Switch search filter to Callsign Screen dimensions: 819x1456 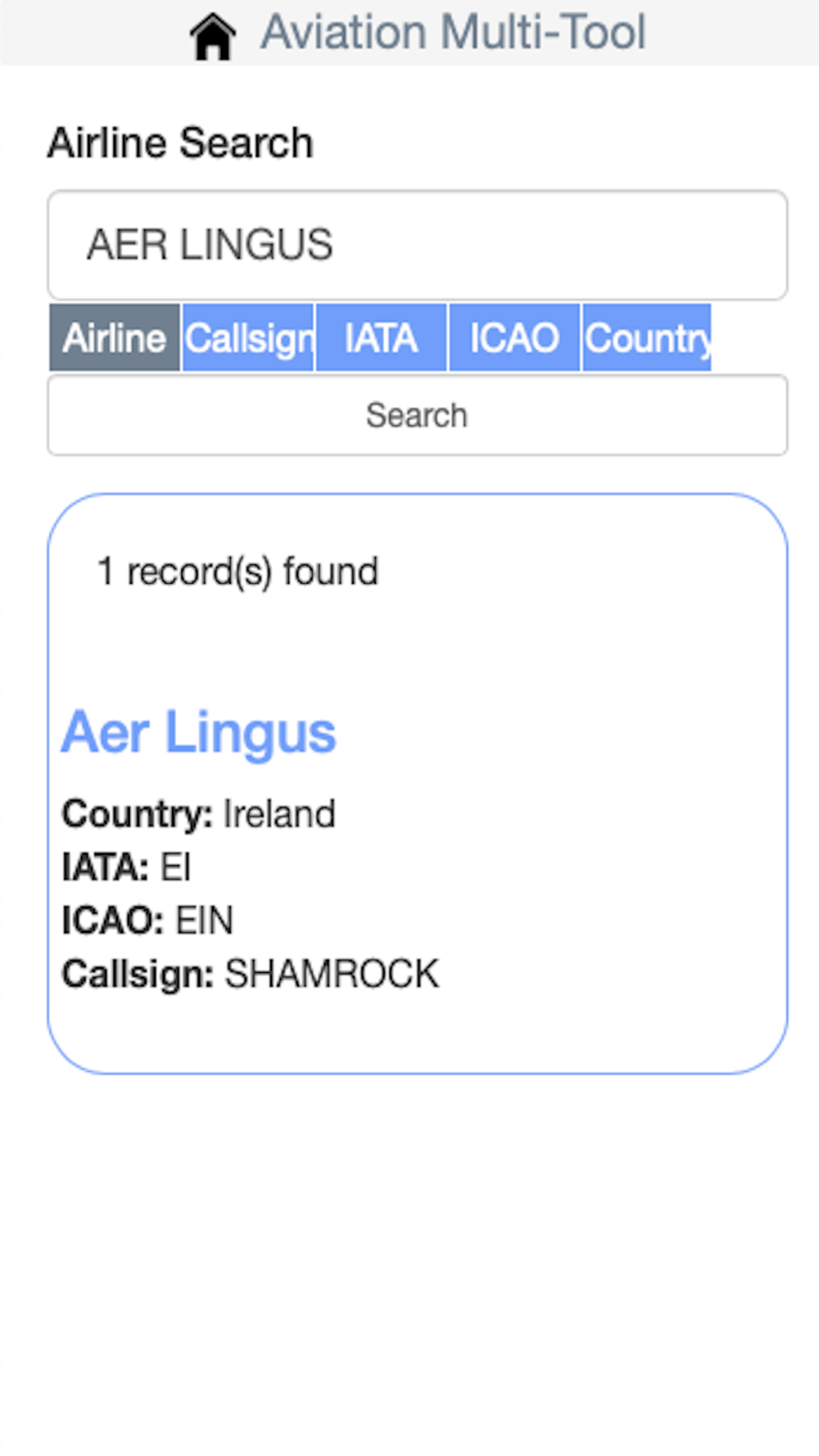(x=248, y=338)
